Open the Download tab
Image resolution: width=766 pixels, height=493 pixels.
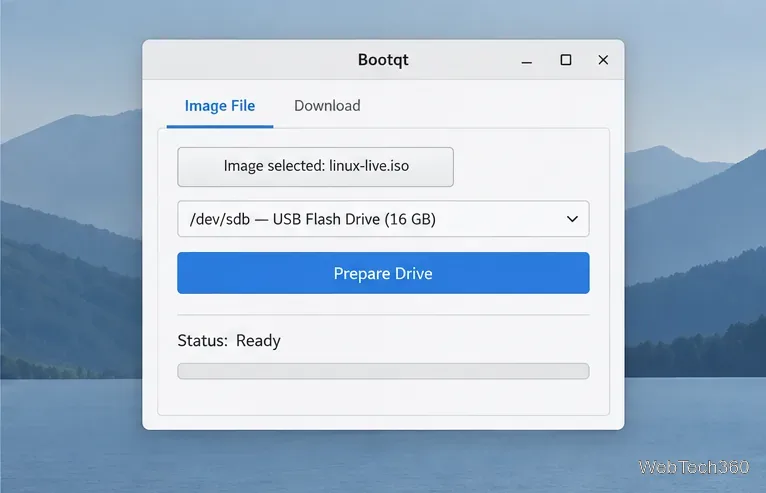[x=327, y=106]
